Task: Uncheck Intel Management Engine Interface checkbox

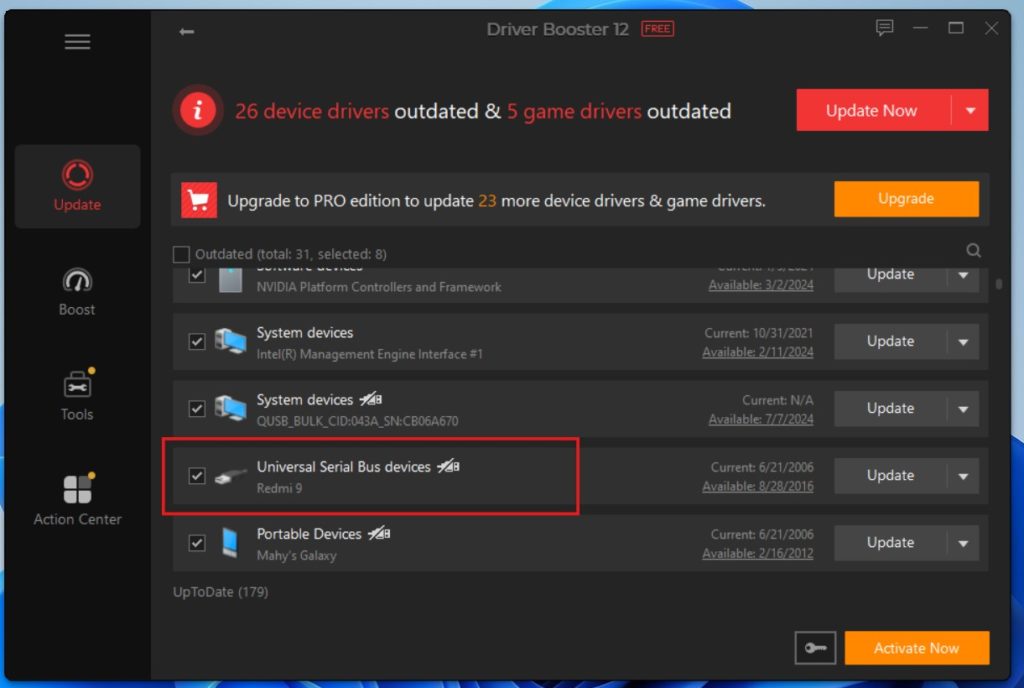Action: 197,341
